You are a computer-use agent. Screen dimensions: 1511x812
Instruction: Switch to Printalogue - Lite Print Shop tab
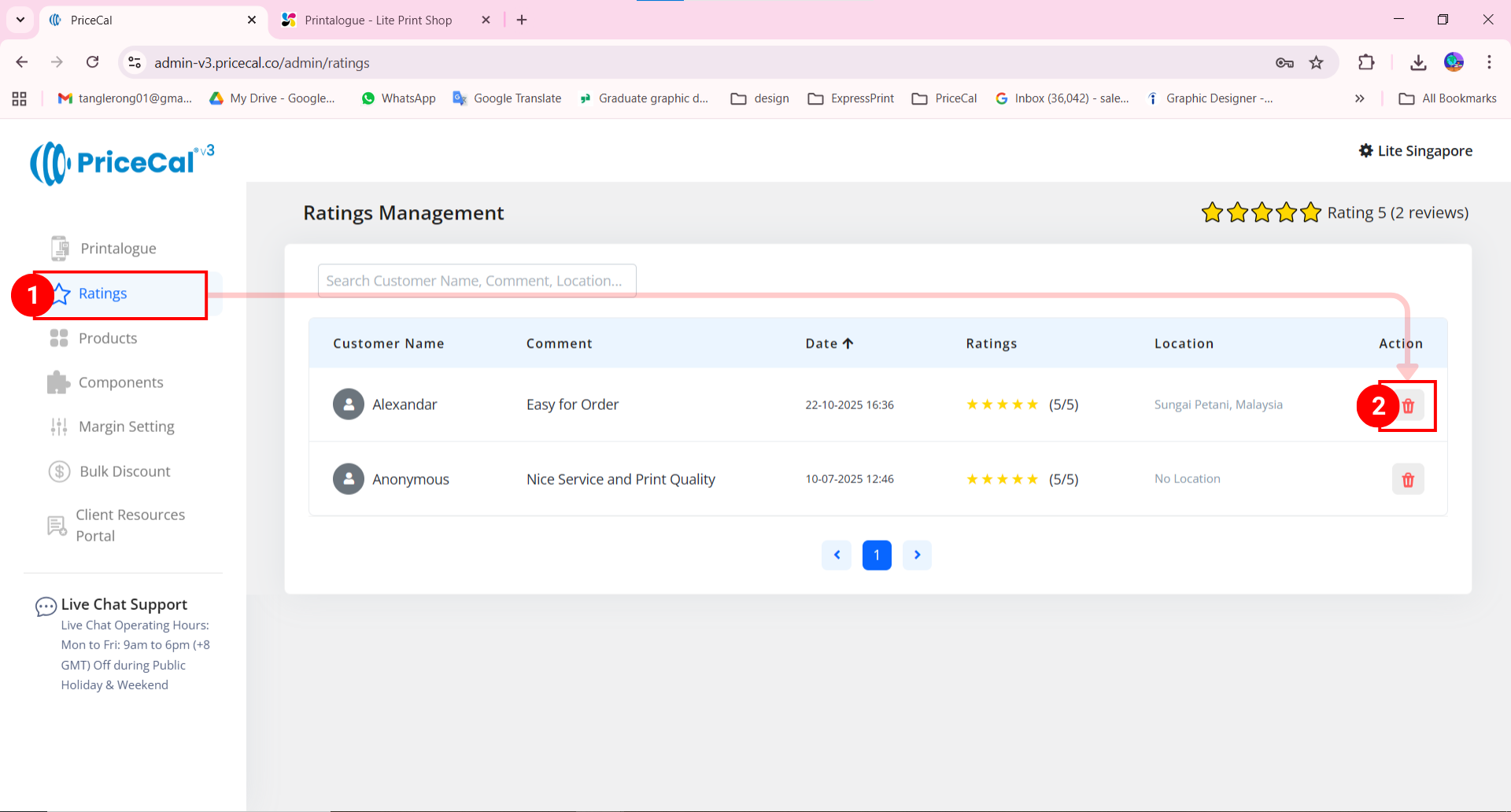coord(378,20)
